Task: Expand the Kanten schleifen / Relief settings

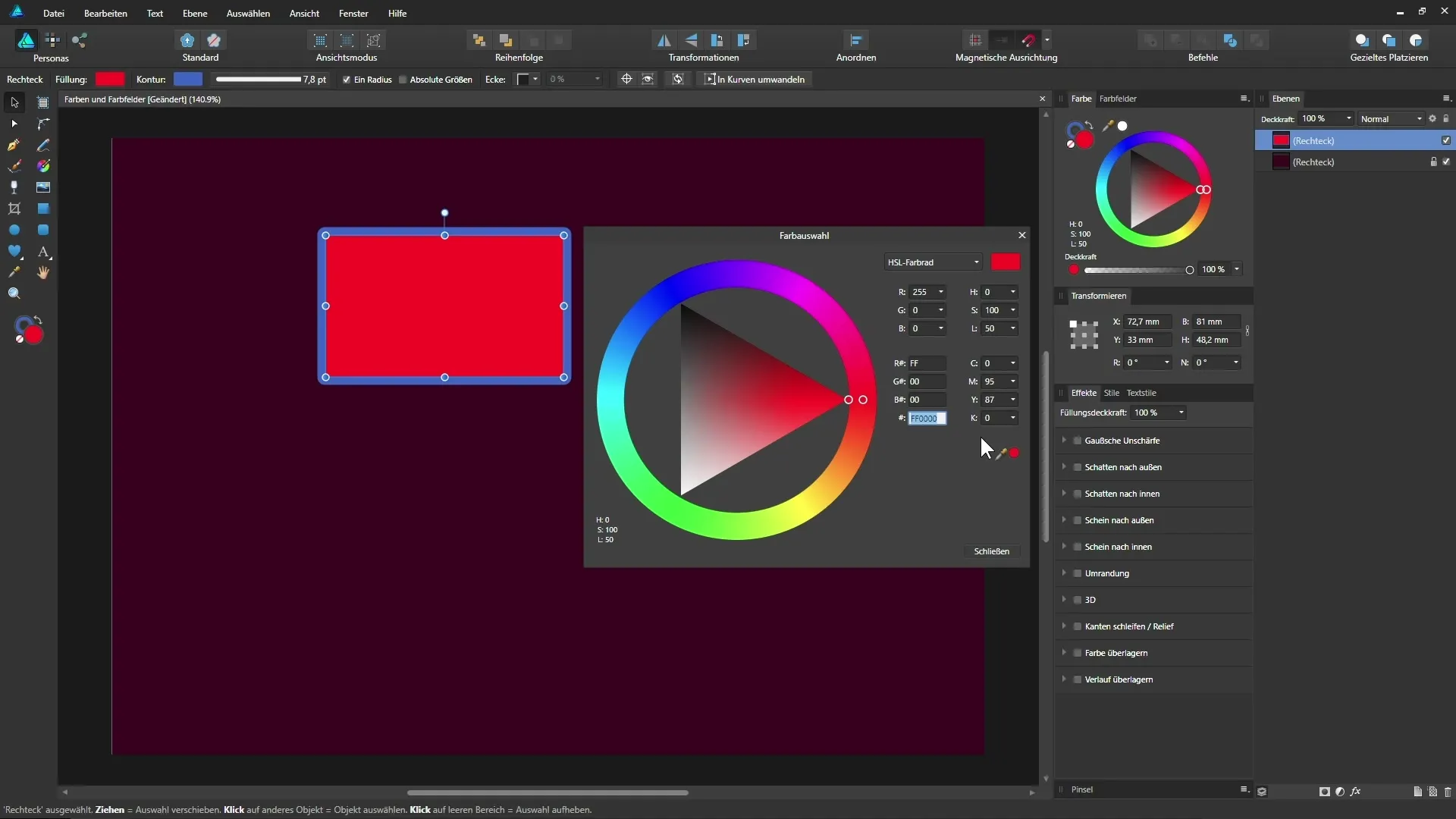Action: coord(1064,626)
